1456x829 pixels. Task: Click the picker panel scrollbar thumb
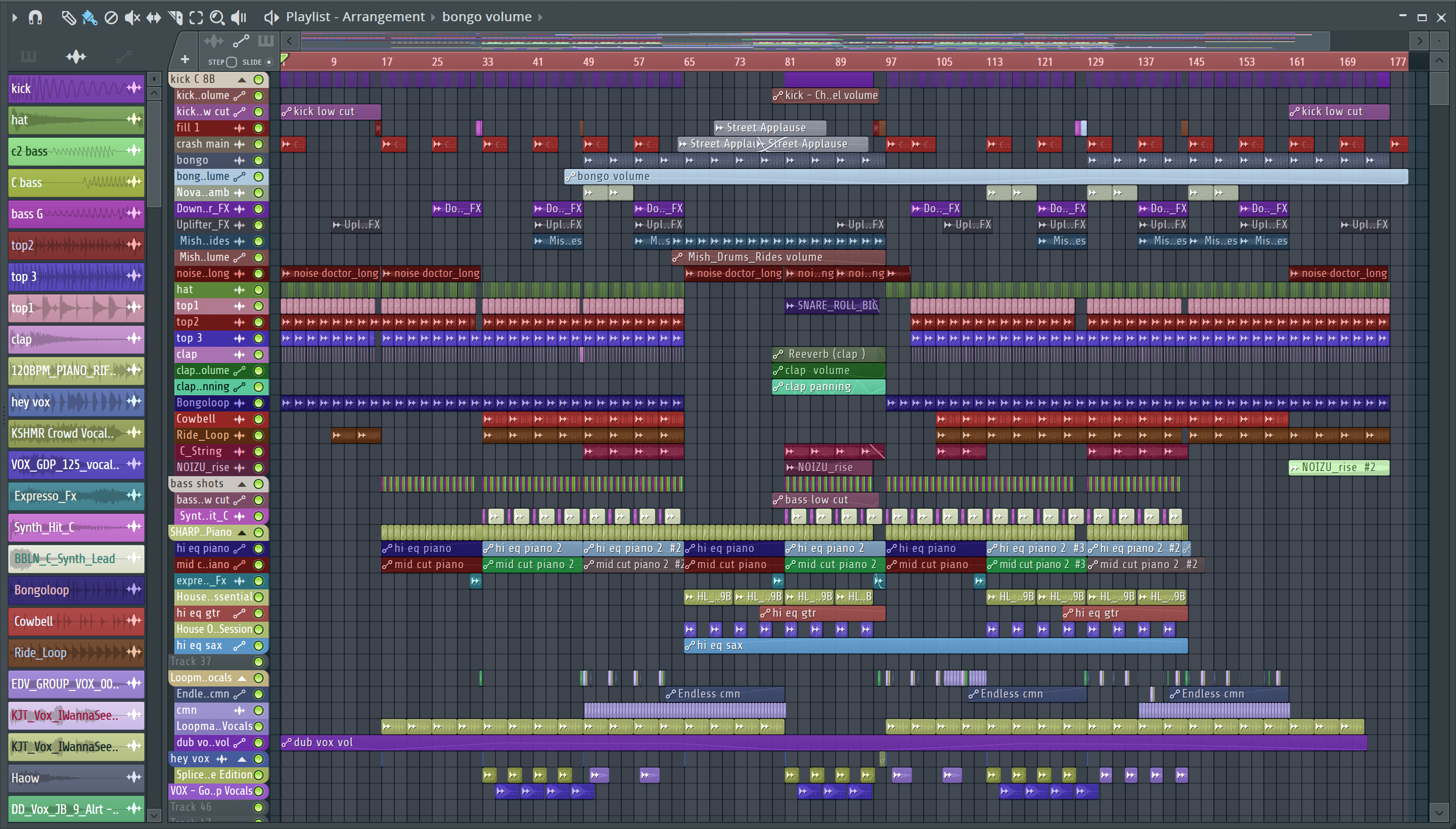tap(154, 154)
